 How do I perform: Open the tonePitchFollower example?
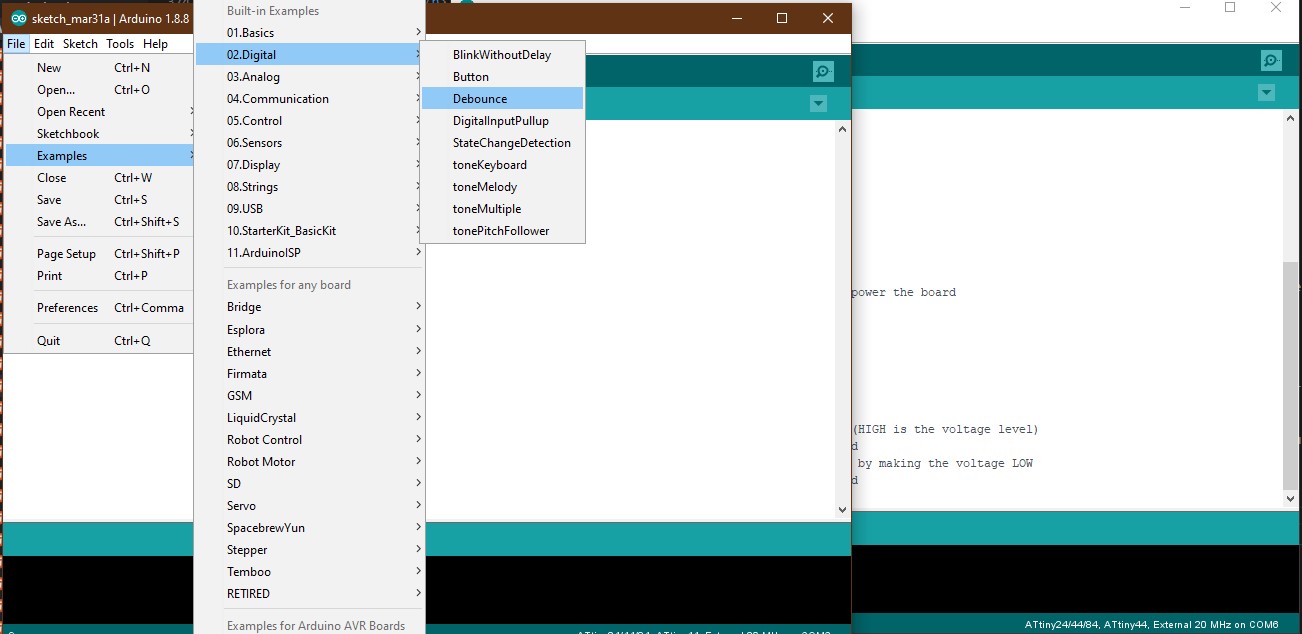coord(502,231)
